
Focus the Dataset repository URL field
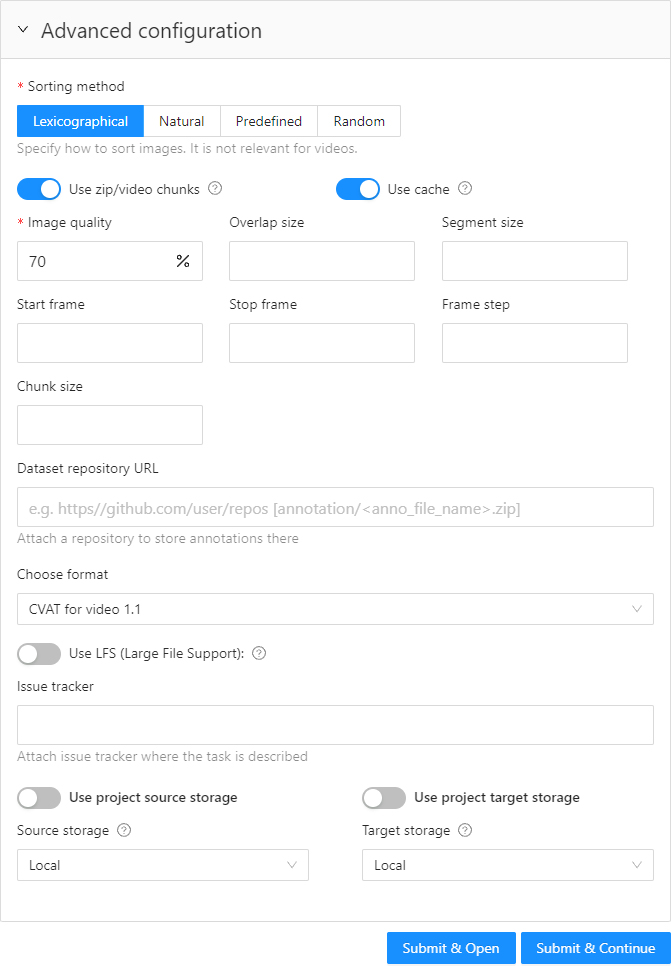tap(335, 508)
